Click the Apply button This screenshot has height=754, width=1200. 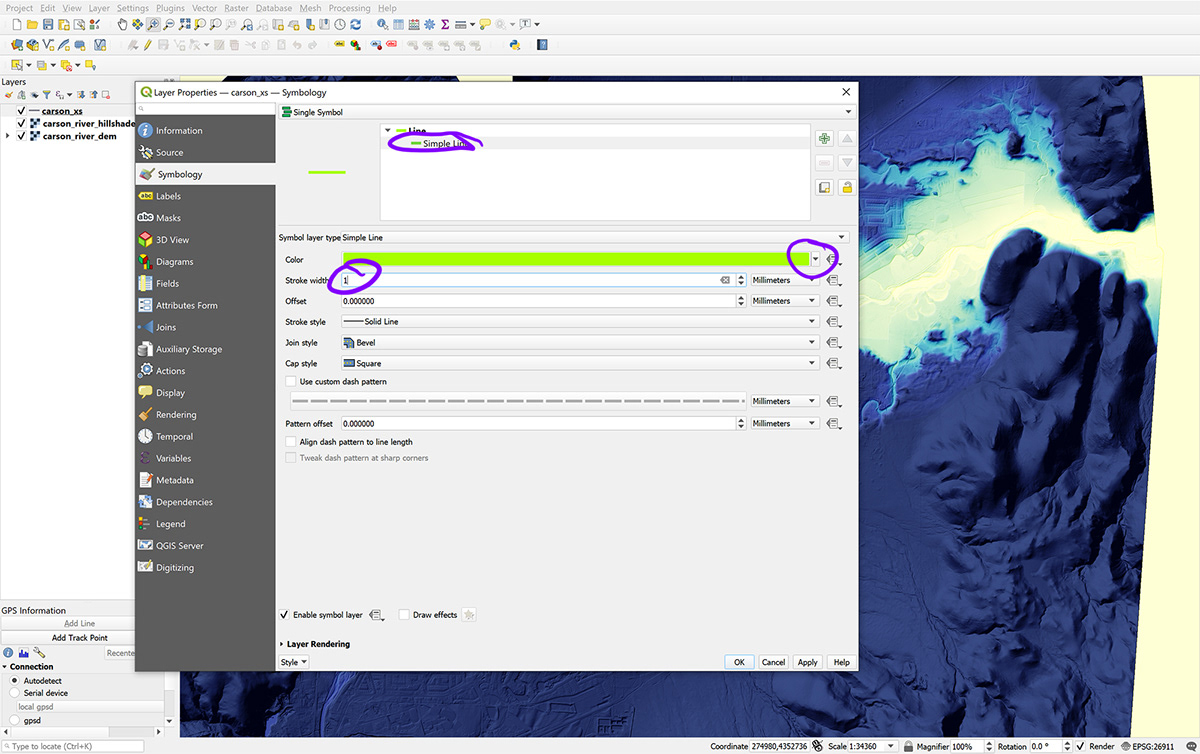(x=807, y=662)
